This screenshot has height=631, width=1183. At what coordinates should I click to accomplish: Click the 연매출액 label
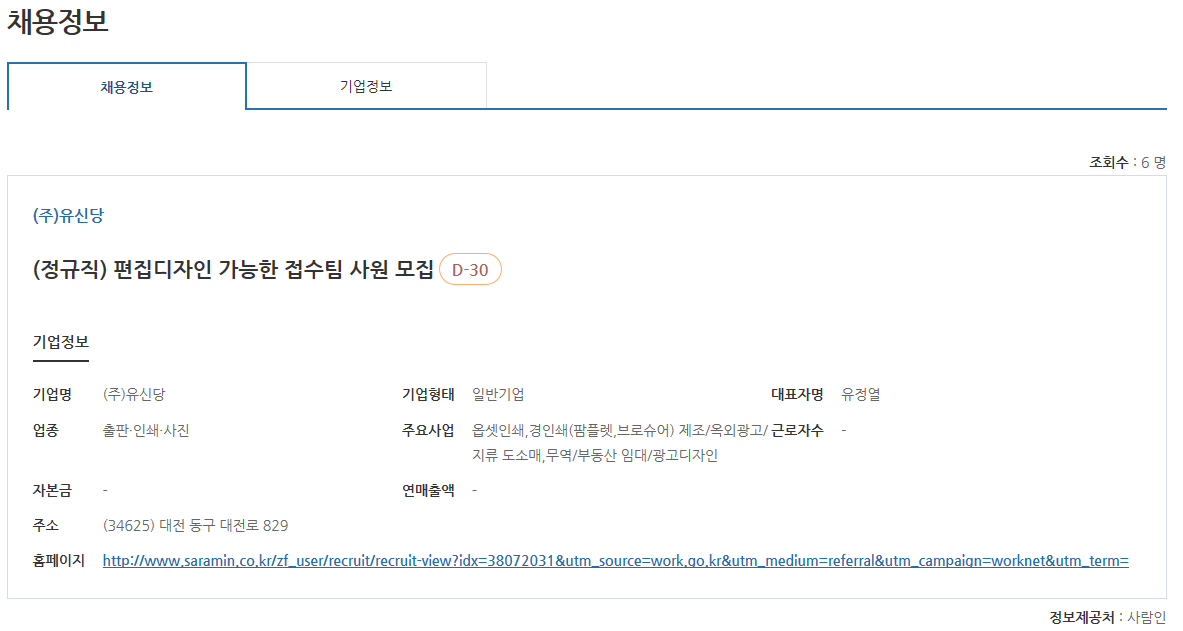pyautogui.click(x=428, y=491)
